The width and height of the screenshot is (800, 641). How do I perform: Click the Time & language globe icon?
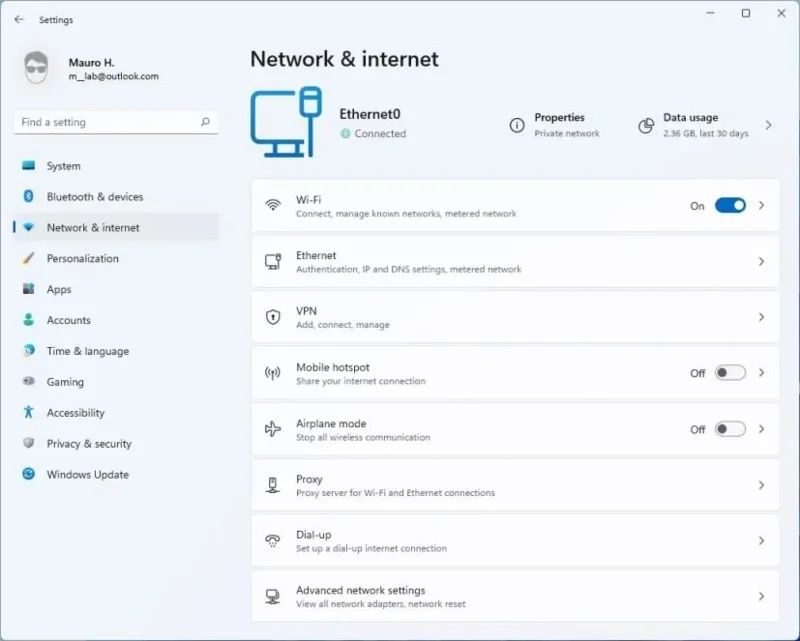coord(29,350)
